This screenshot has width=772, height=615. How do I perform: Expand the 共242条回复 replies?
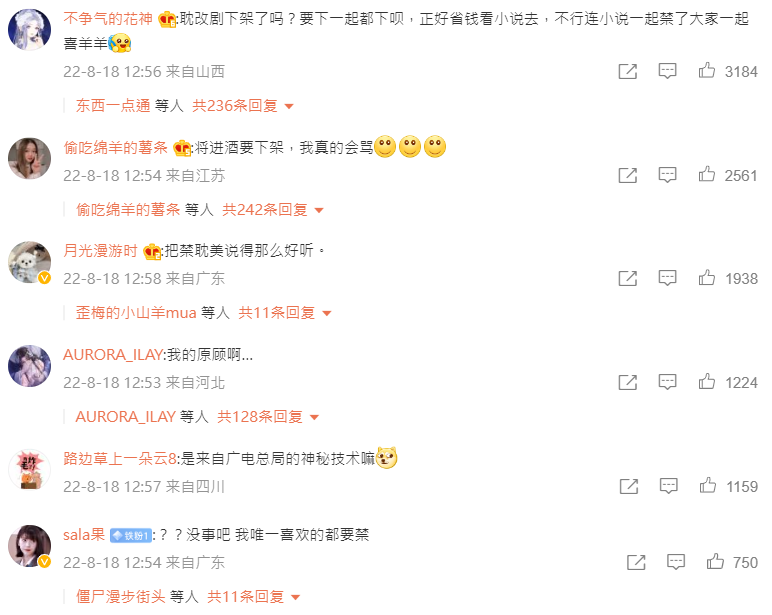(x=273, y=210)
